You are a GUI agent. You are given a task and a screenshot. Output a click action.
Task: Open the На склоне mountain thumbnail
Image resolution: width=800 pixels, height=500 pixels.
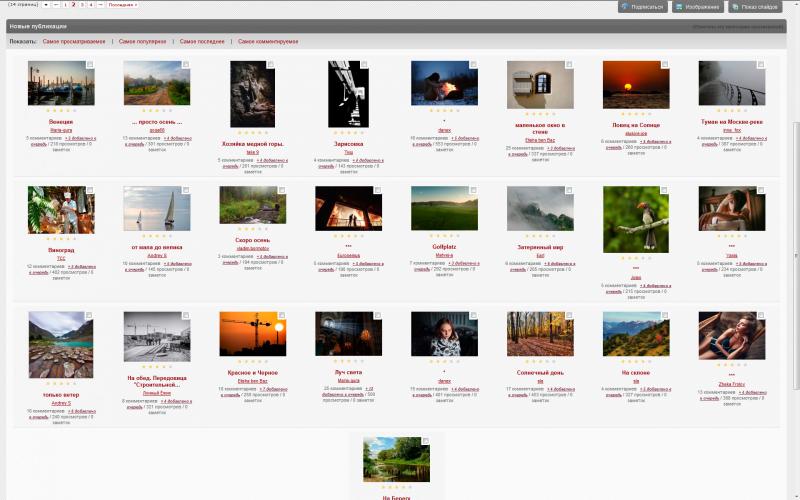pos(636,334)
